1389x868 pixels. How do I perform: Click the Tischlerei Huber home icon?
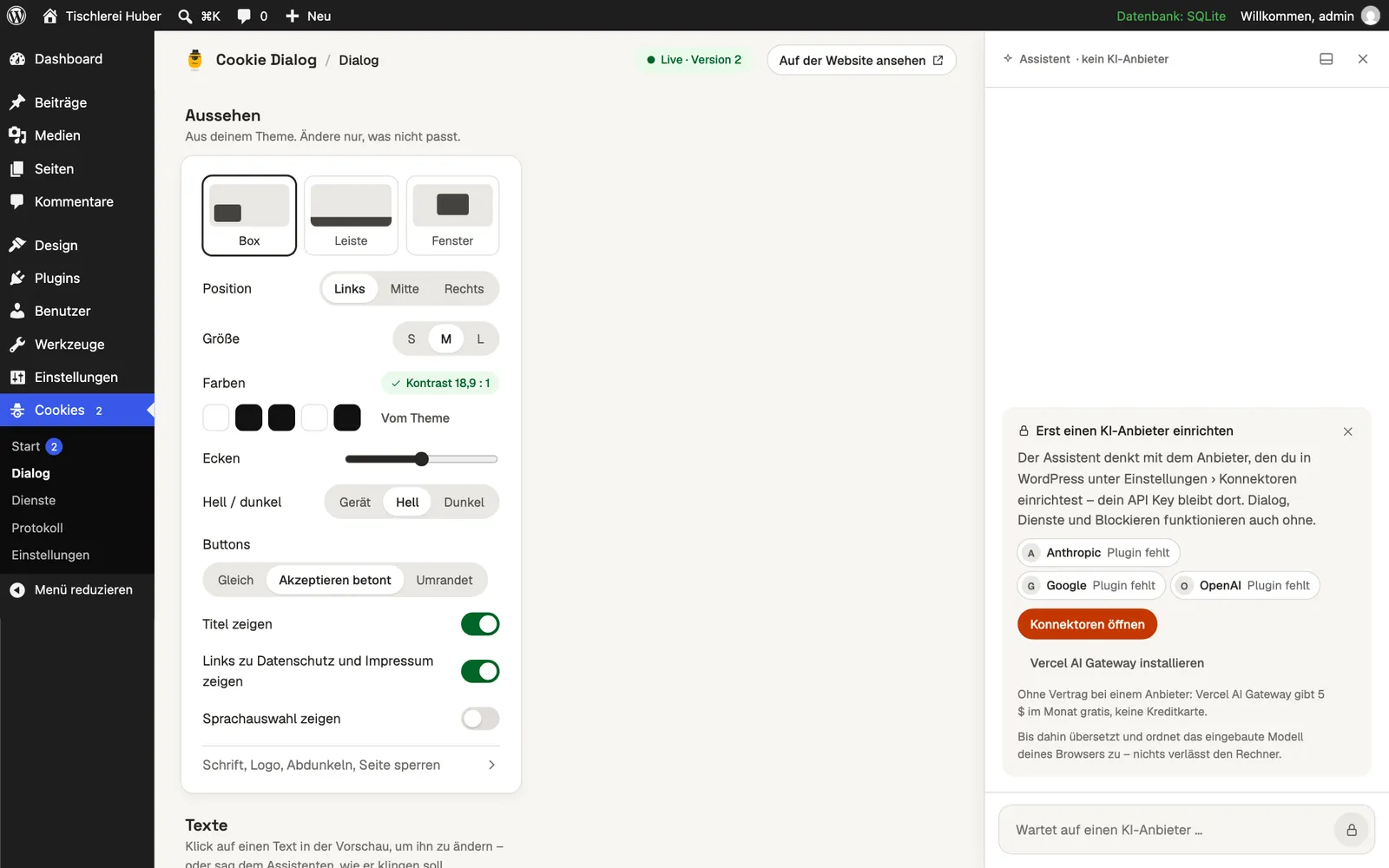(50, 16)
